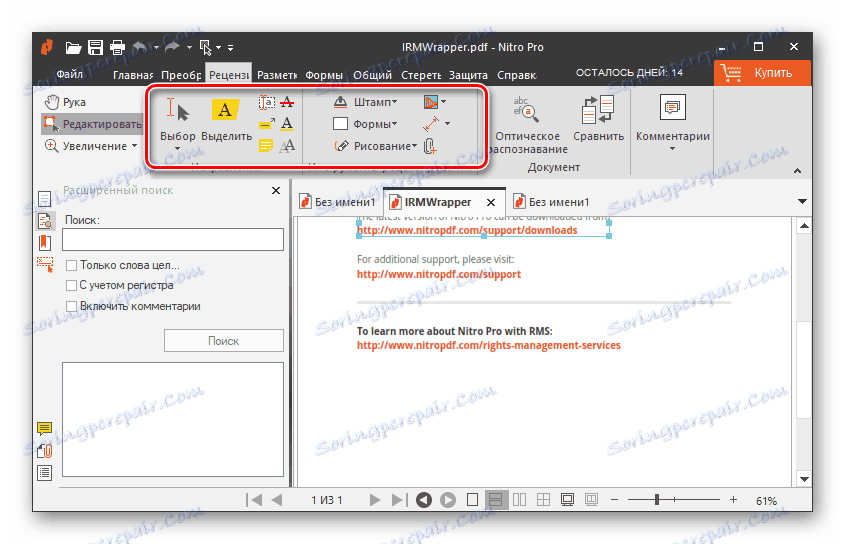Image resolution: width=845 pixels, height=544 pixels.
Task: Open the attachments panel sidebar icon
Action: [x=45, y=451]
